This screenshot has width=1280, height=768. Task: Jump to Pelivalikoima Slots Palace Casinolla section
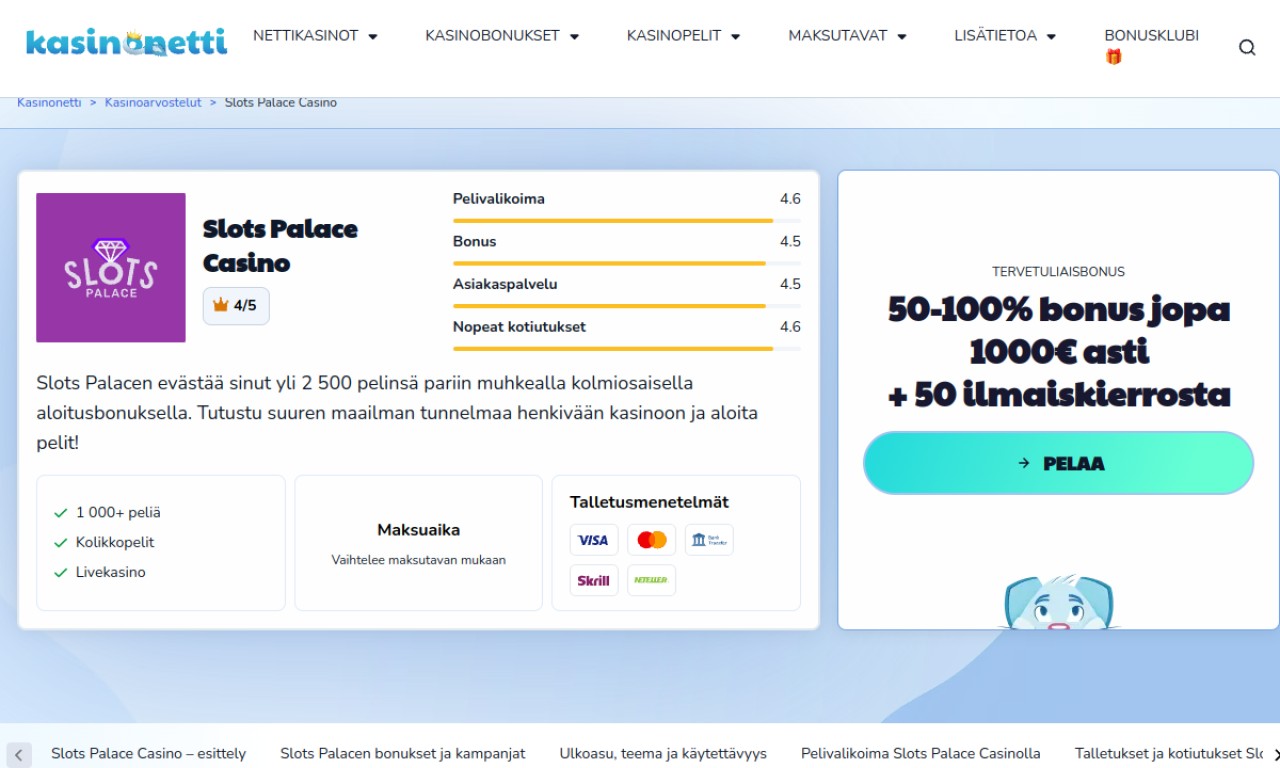(921, 754)
